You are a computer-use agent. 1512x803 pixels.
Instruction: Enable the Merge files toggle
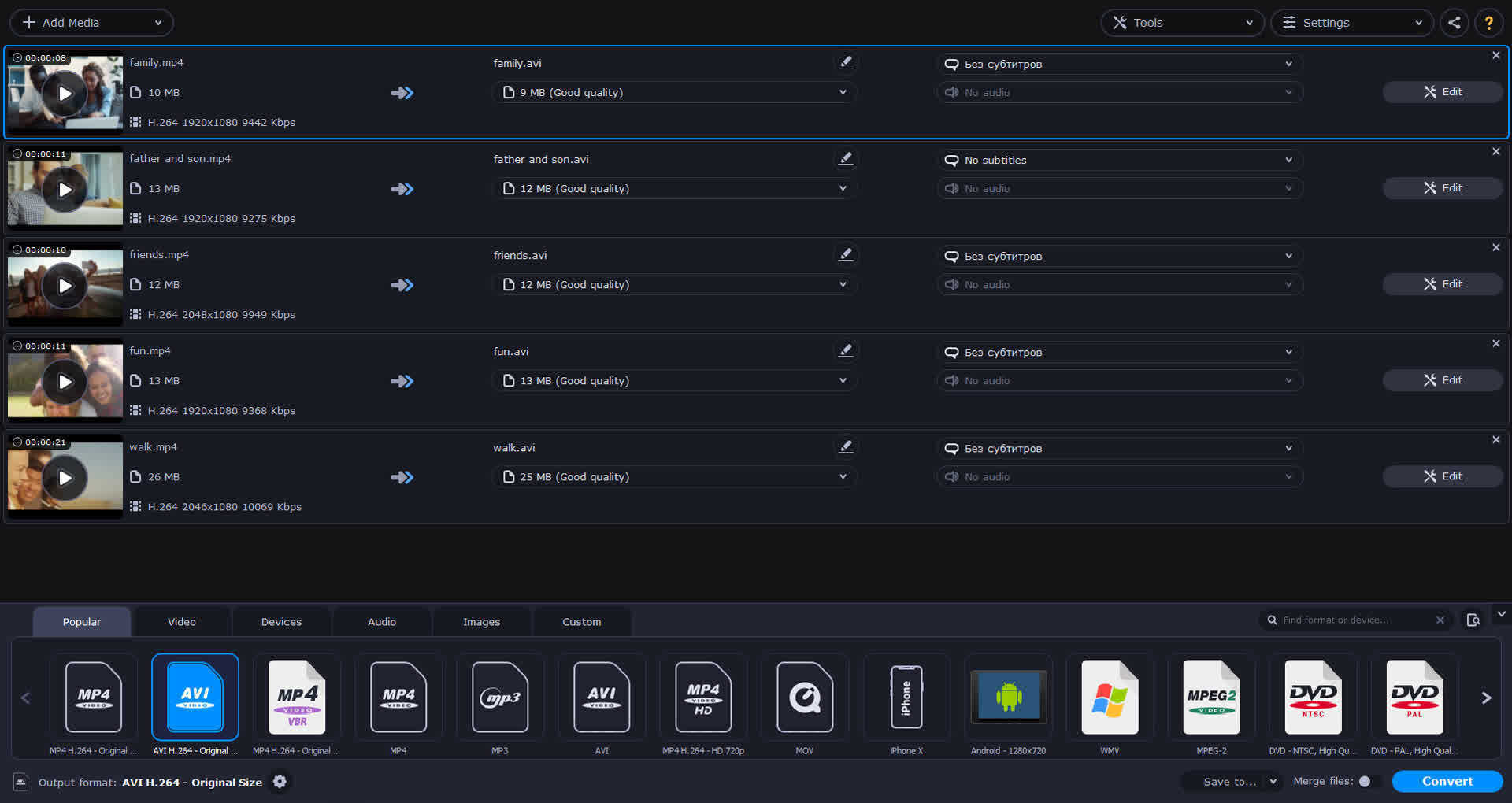pyautogui.click(x=1365, y=782)
